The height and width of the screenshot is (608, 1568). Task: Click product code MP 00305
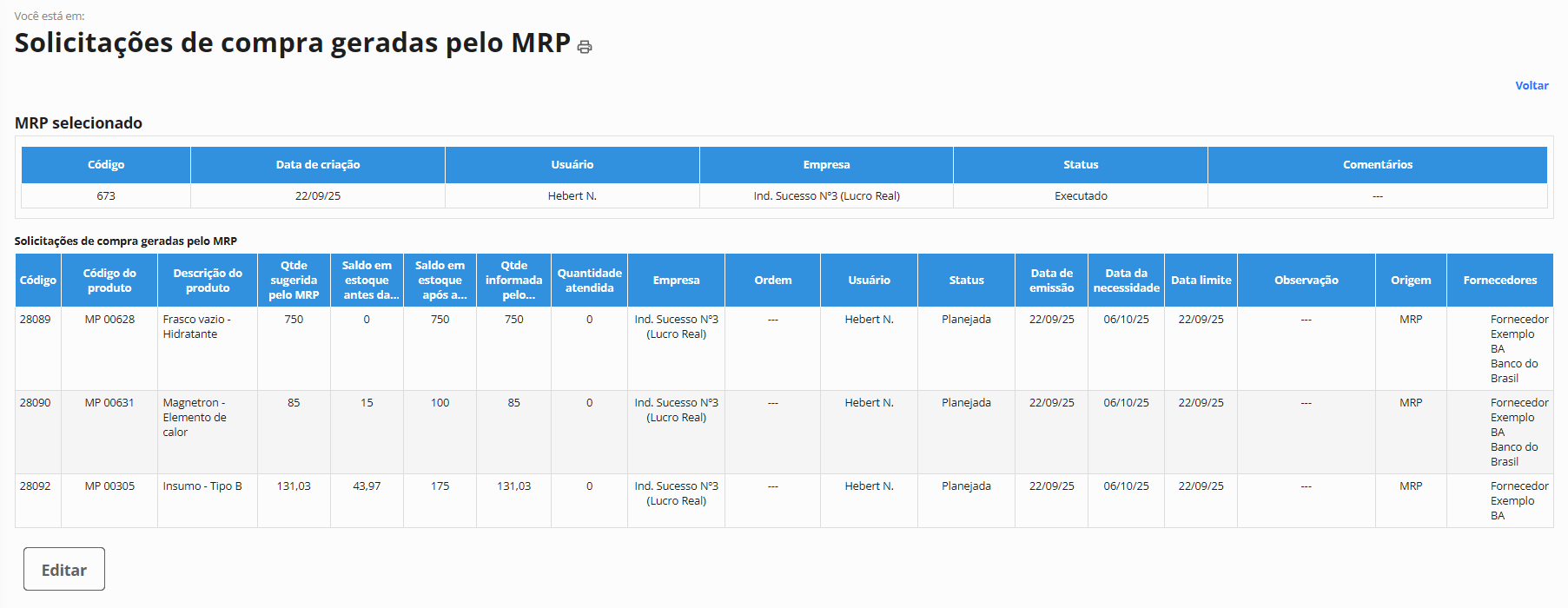point(109,486)
